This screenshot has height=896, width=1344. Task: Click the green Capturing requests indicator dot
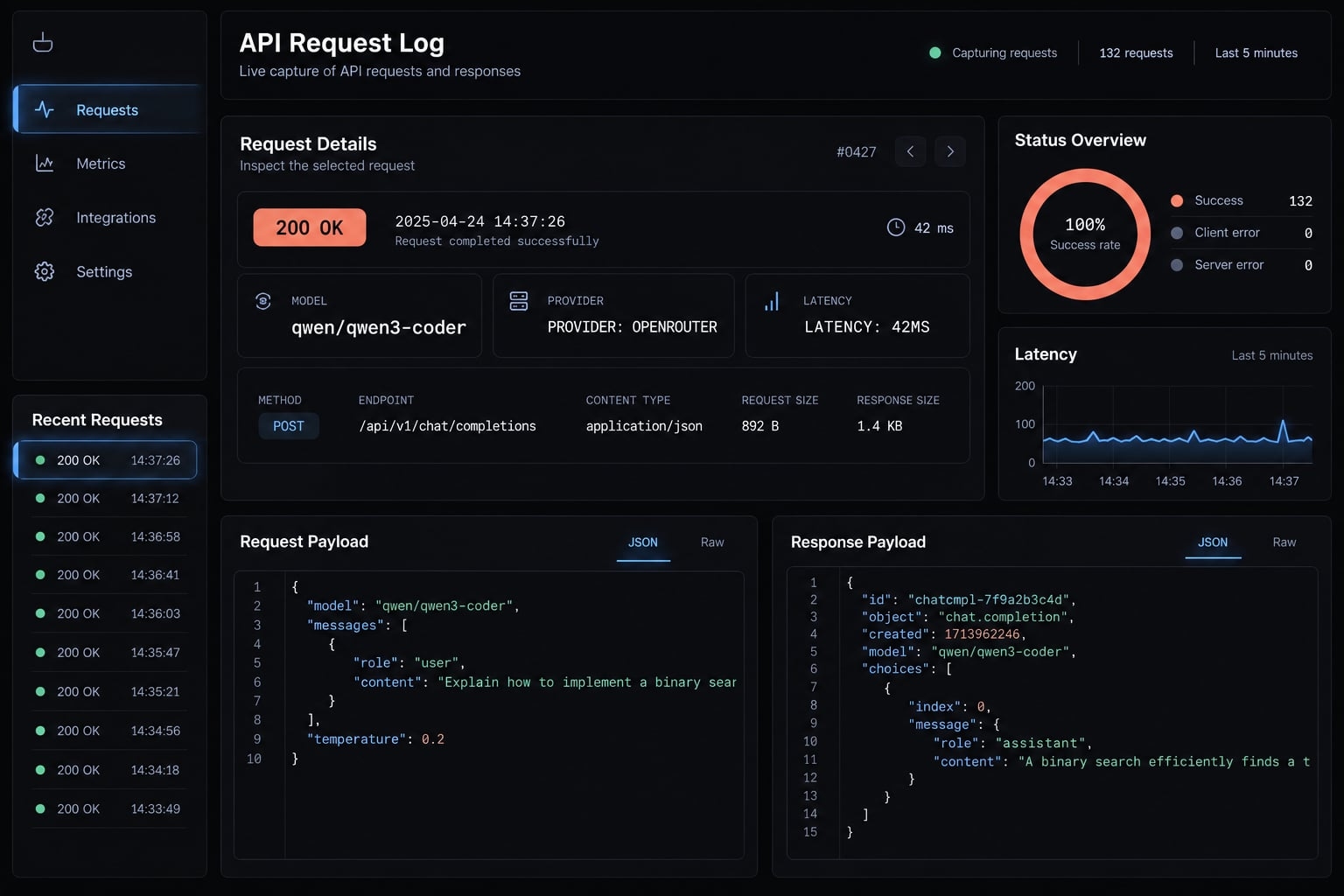click(935, 53)
